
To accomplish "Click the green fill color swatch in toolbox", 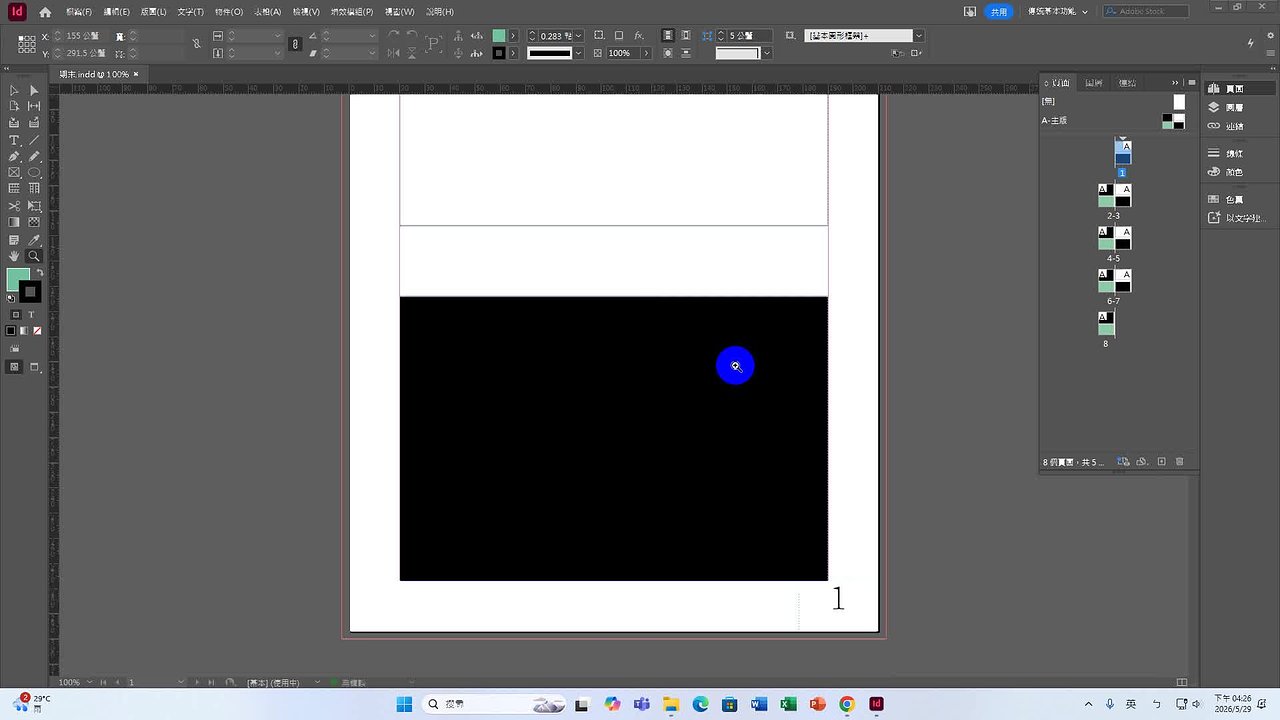I will click(x=17, y=279).
